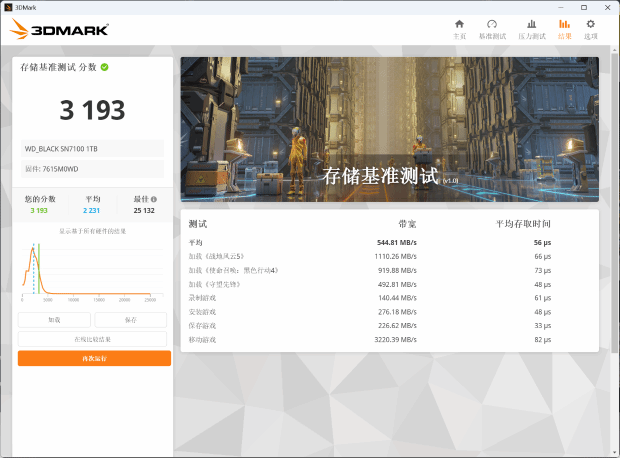
Task: Click the 82 µs access time value
Action: pos(542,340)
